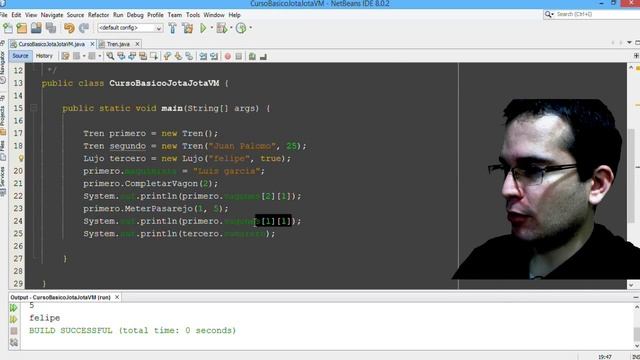Close the Output run tab
The height and width of the screenshot is (360, 640).
tap(117, 297)
